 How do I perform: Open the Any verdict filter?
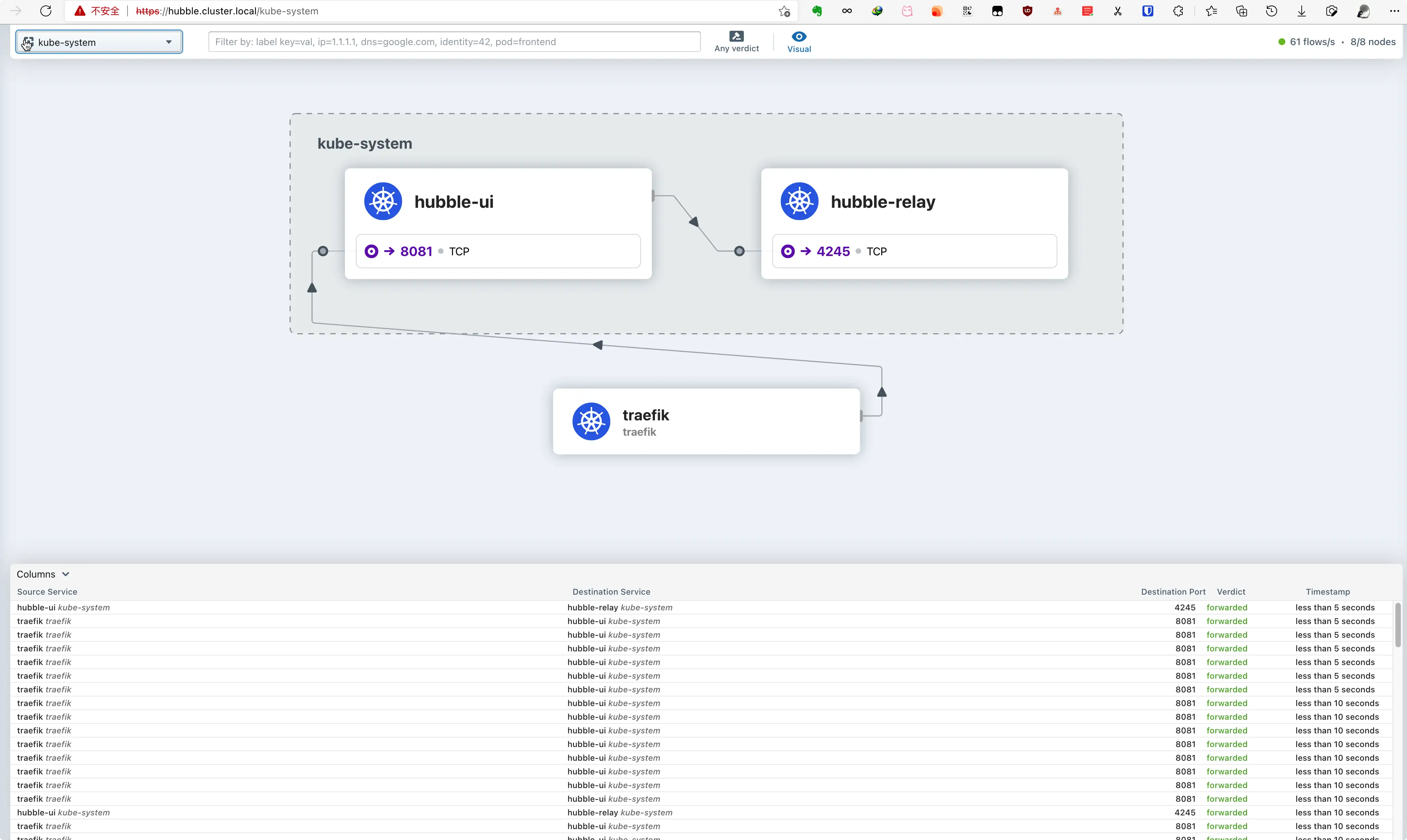tap(736, 42)
